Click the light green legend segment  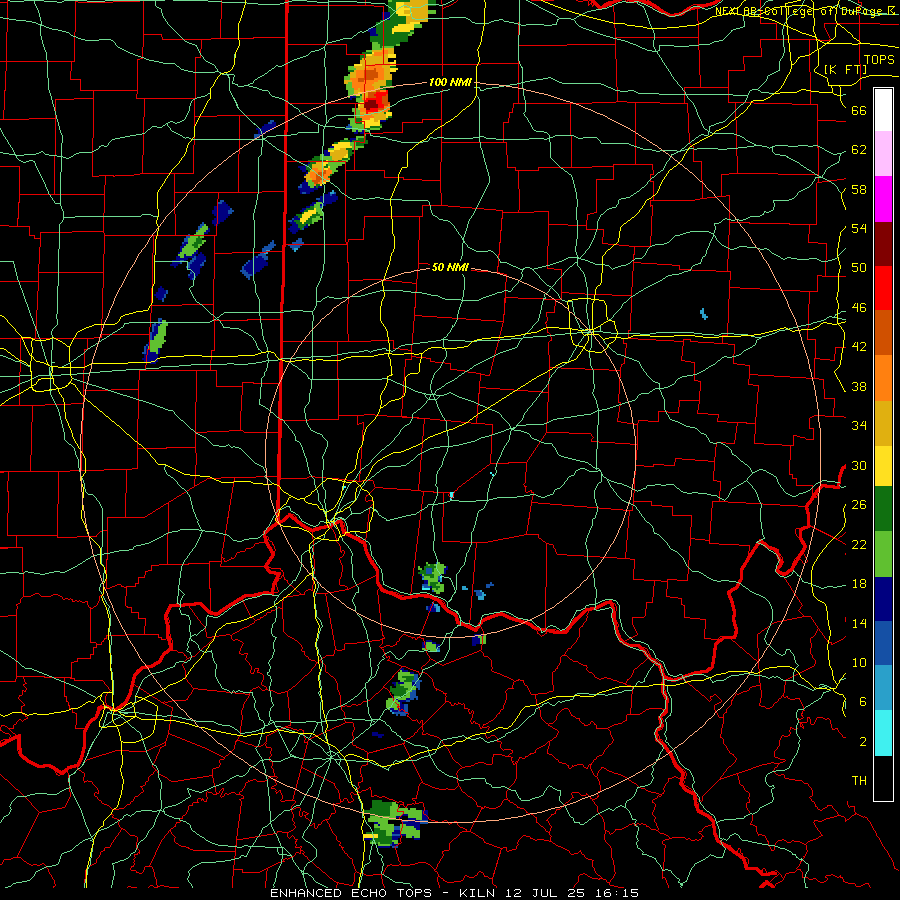pos(883,554)
